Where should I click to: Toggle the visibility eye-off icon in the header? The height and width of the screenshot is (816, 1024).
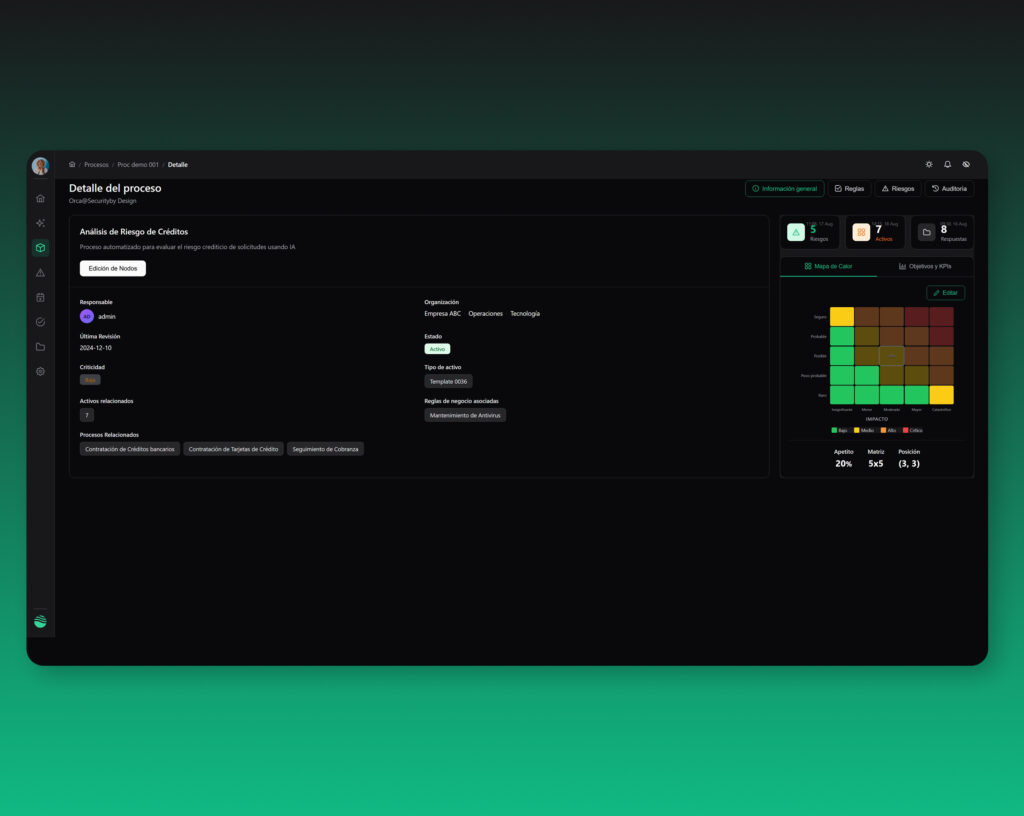click(x=966, y=165)
